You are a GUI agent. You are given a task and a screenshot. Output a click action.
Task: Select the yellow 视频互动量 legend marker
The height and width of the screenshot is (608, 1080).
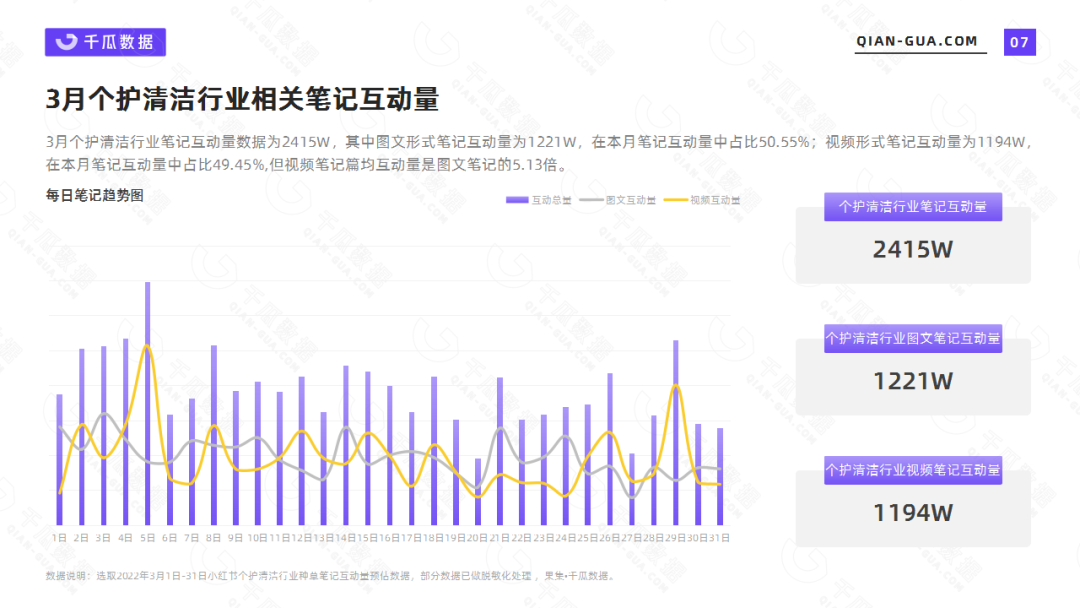coord(677,200)
